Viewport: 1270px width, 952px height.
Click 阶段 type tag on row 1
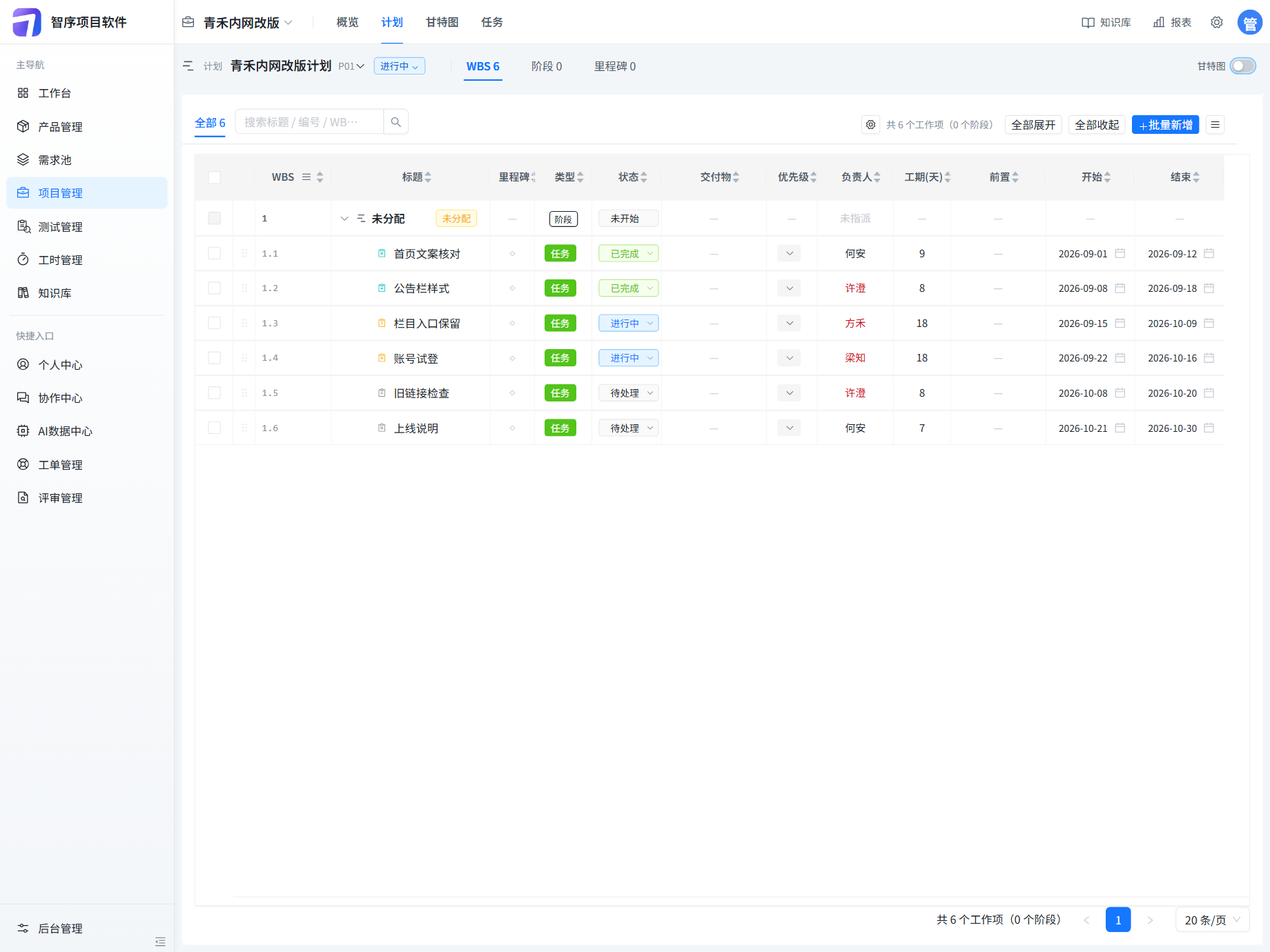563,219
